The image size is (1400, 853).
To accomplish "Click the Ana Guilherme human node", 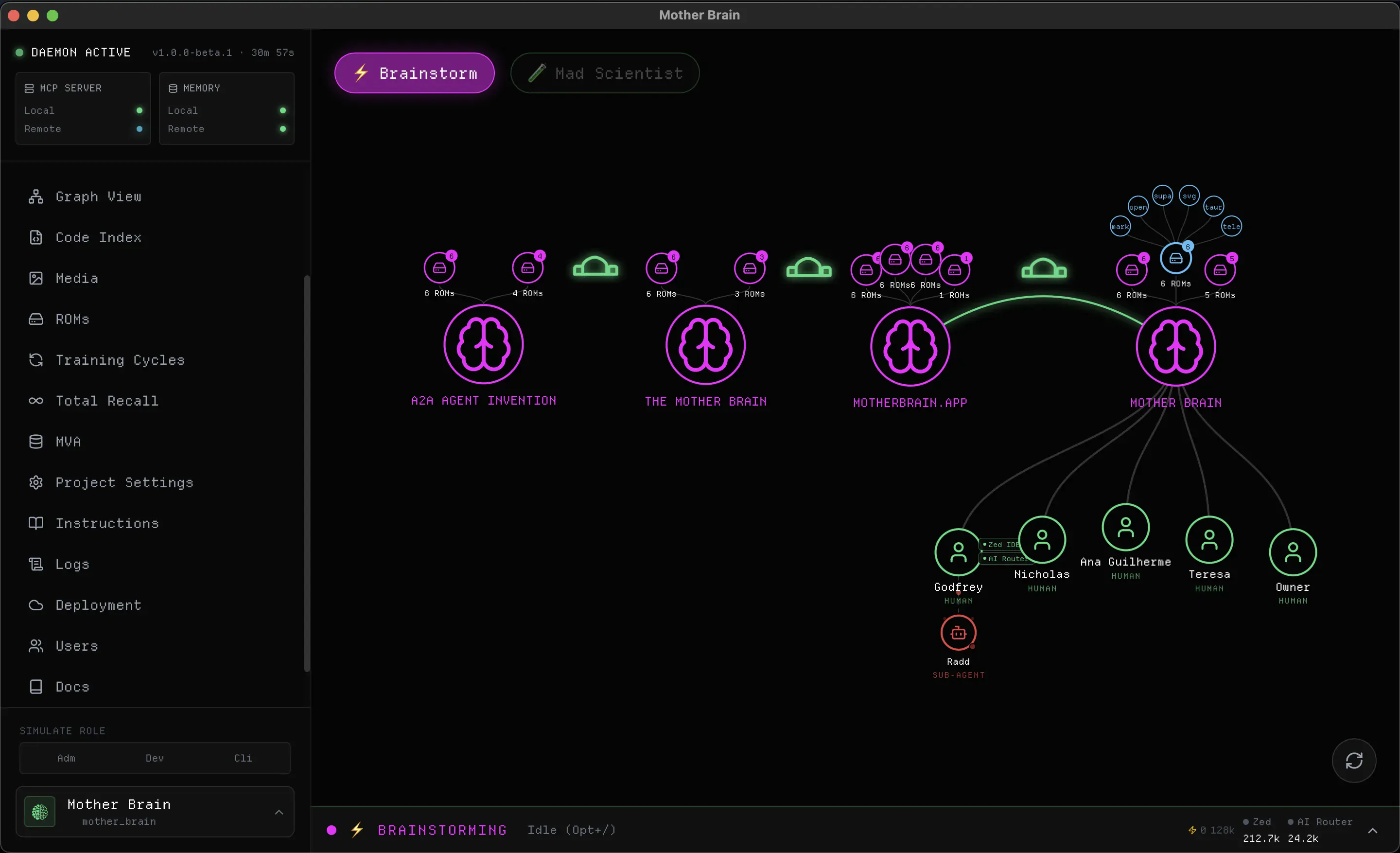I will [x=1125, y=527].
